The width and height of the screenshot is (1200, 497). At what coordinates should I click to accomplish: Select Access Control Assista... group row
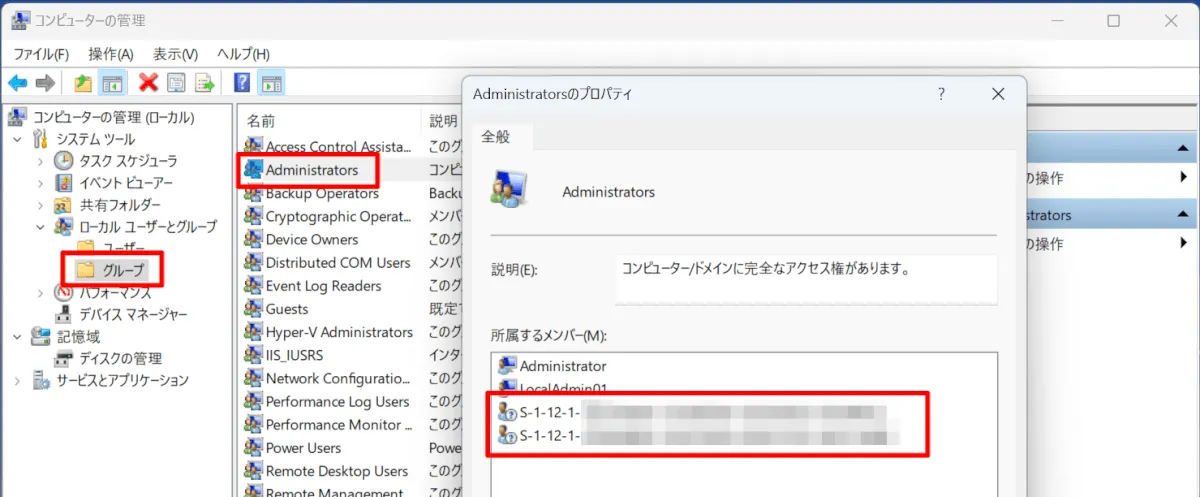point(339,147)
